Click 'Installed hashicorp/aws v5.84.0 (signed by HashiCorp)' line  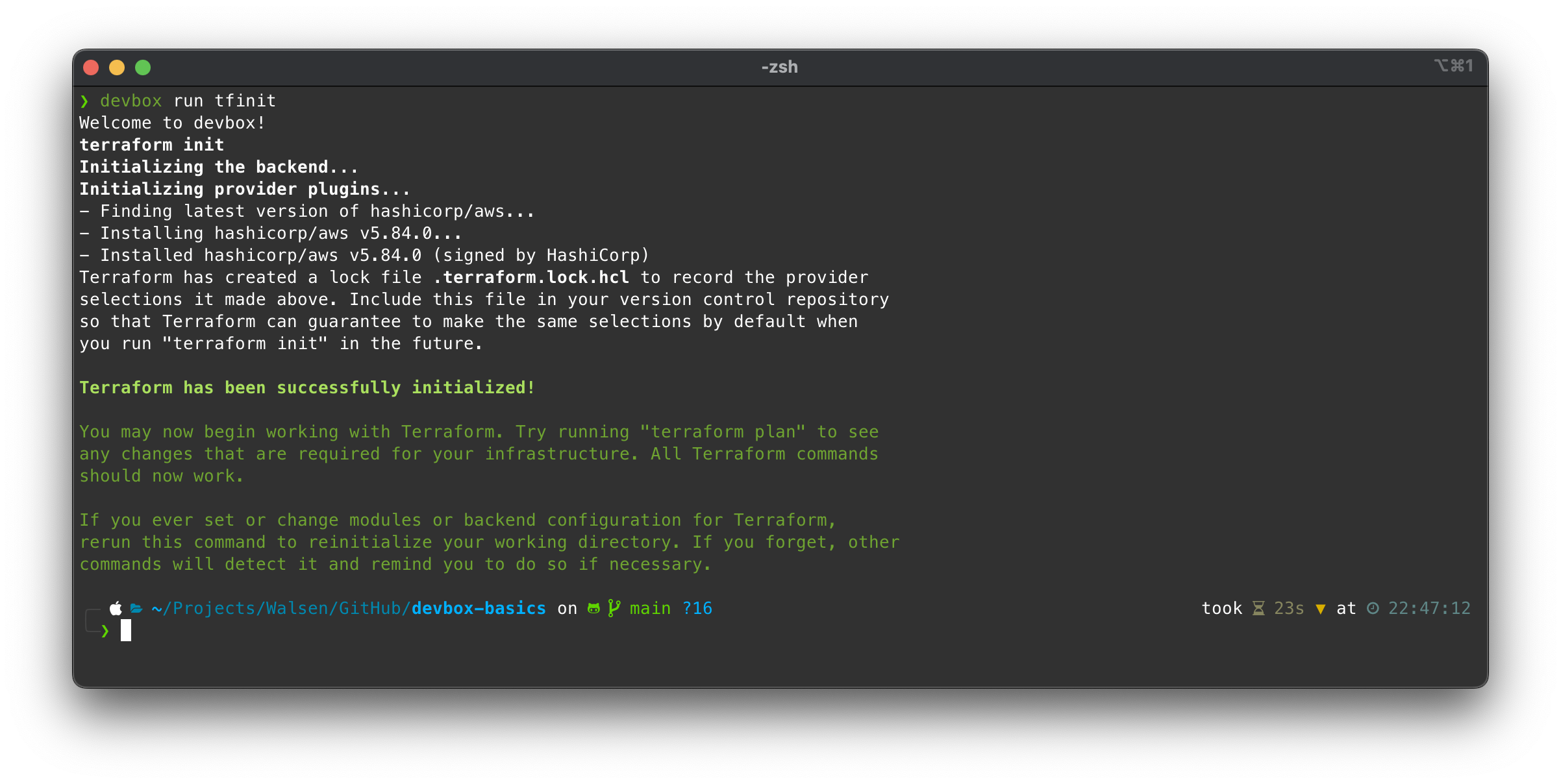tap(365, 255)
